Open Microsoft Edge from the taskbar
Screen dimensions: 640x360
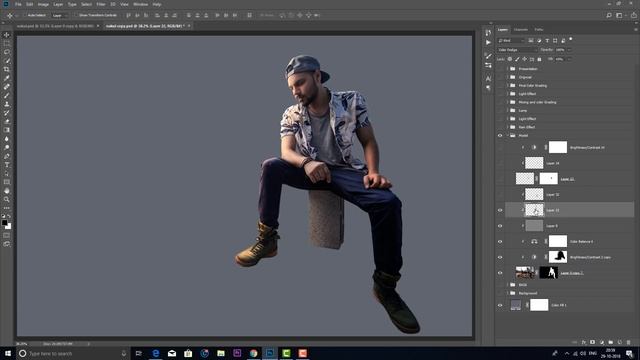[156, 353]
